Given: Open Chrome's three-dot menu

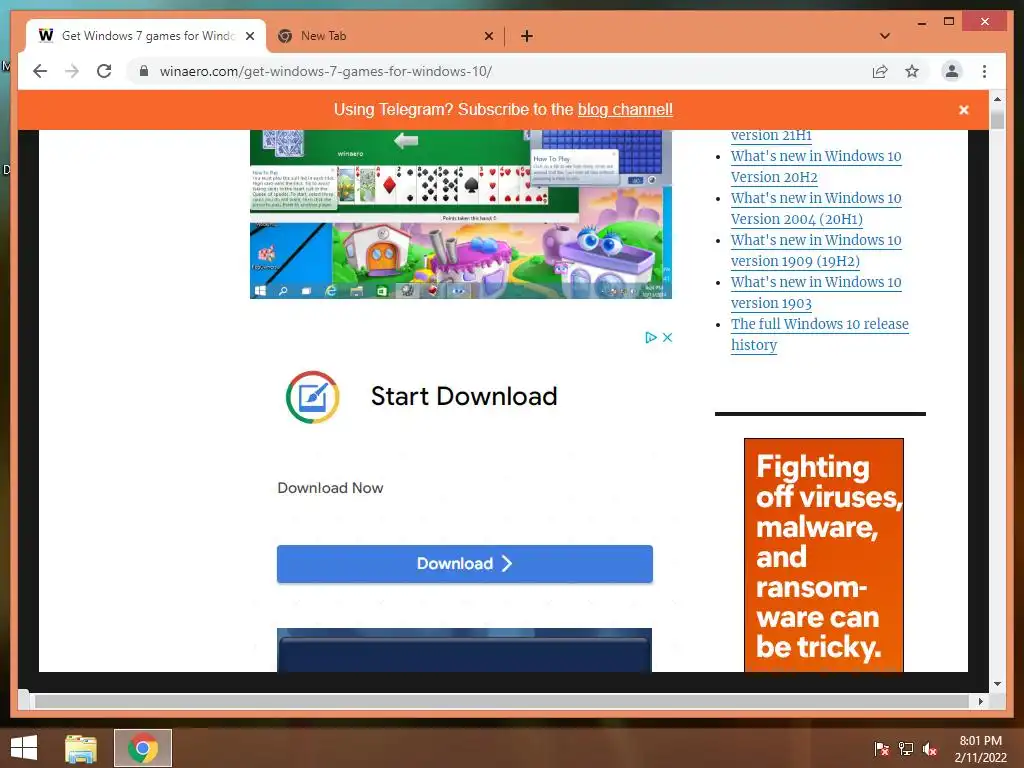Looking at the screenshot, I should coord(984,71).
